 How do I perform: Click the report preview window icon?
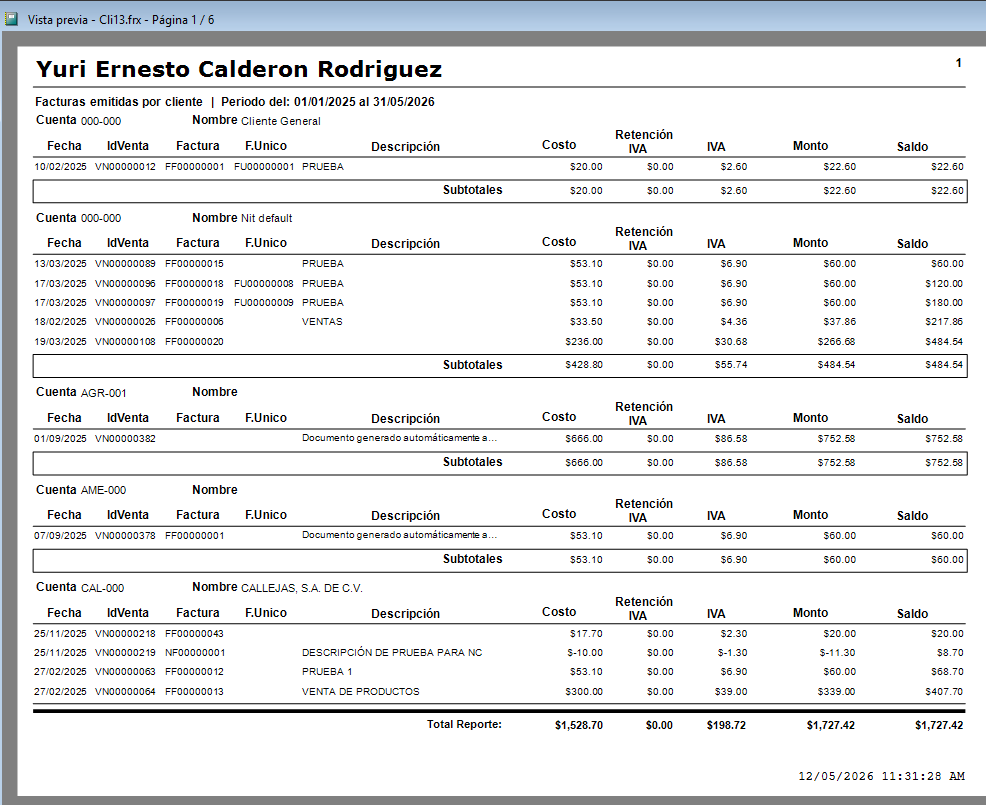click(11, 19)
